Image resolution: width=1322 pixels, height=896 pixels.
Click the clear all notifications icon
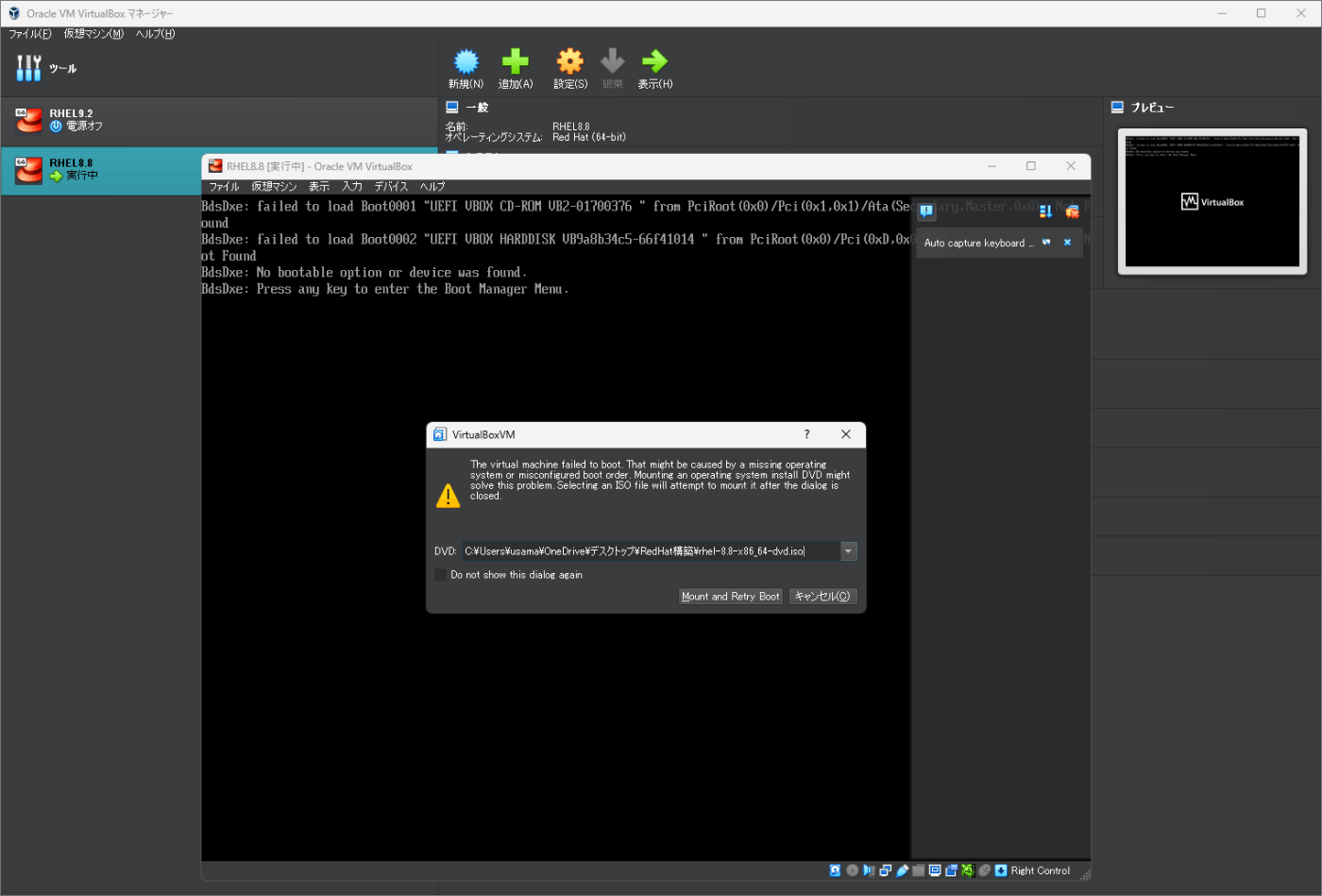click(x=1072, y=211)
